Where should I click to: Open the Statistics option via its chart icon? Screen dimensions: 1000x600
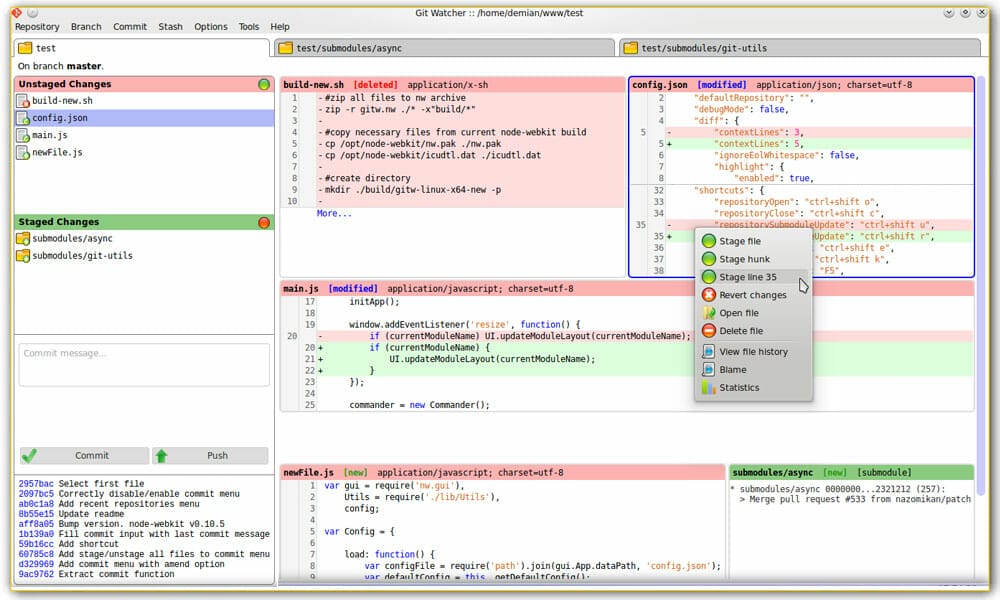708,388
